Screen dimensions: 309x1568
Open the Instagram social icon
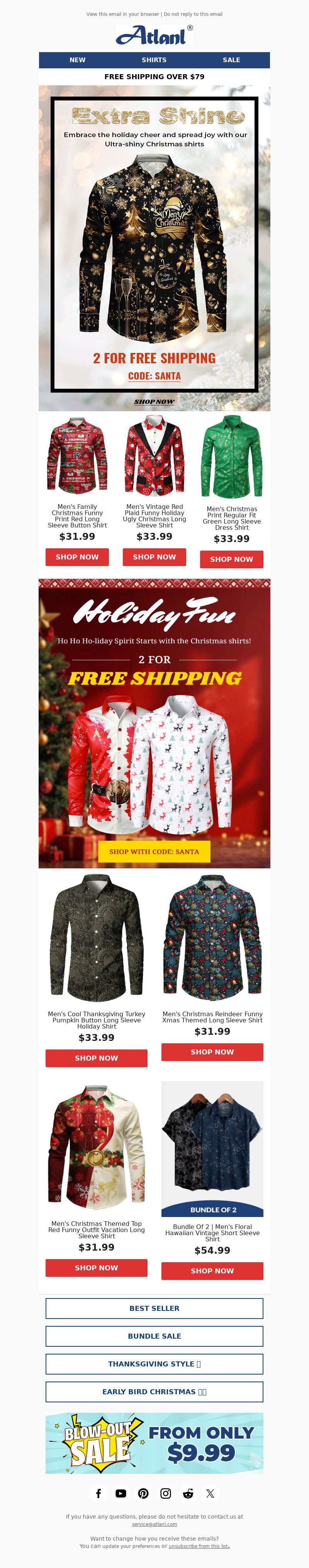tap(166, 1493)
